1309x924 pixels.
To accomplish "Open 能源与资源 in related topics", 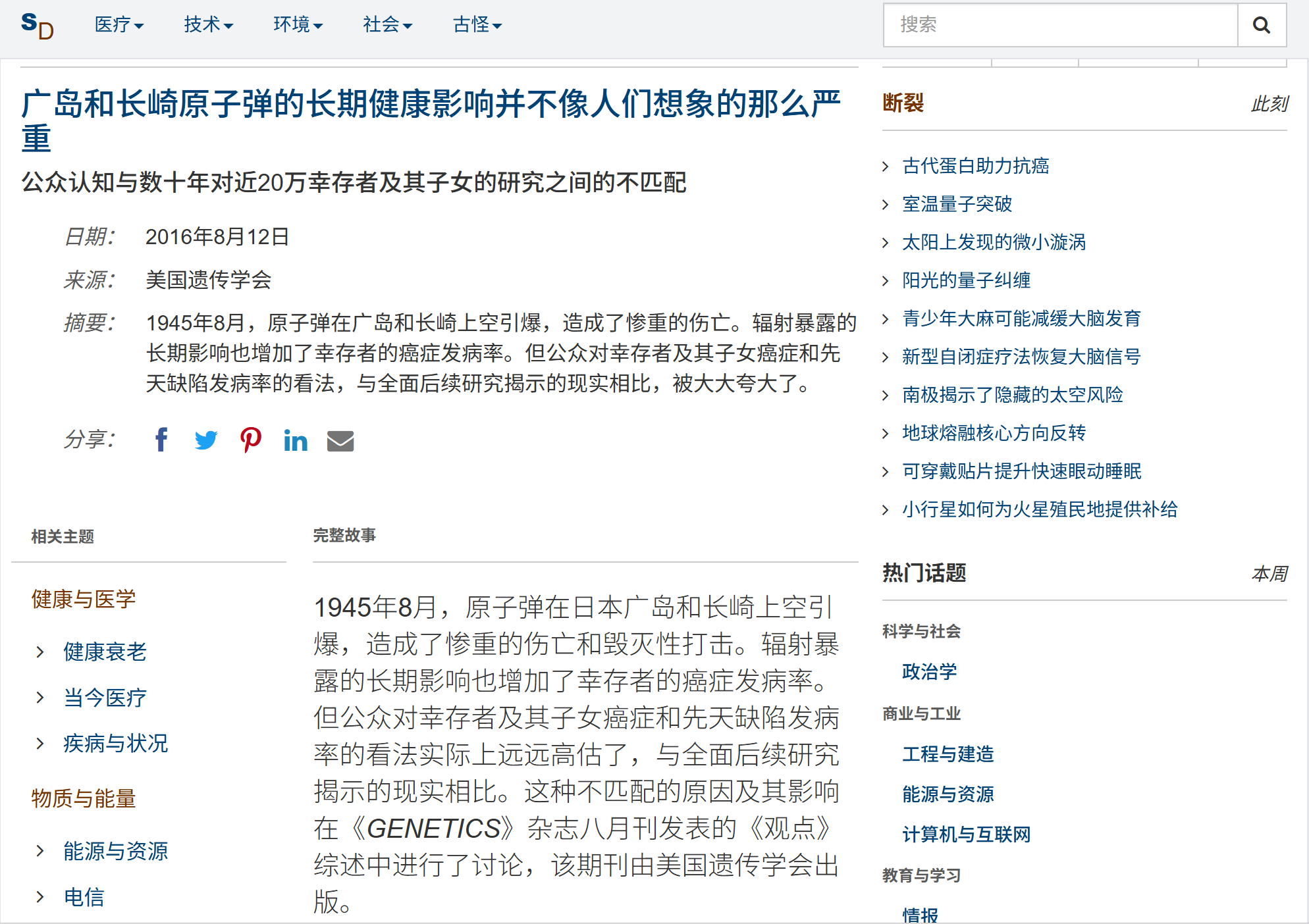I will (115, 851).
